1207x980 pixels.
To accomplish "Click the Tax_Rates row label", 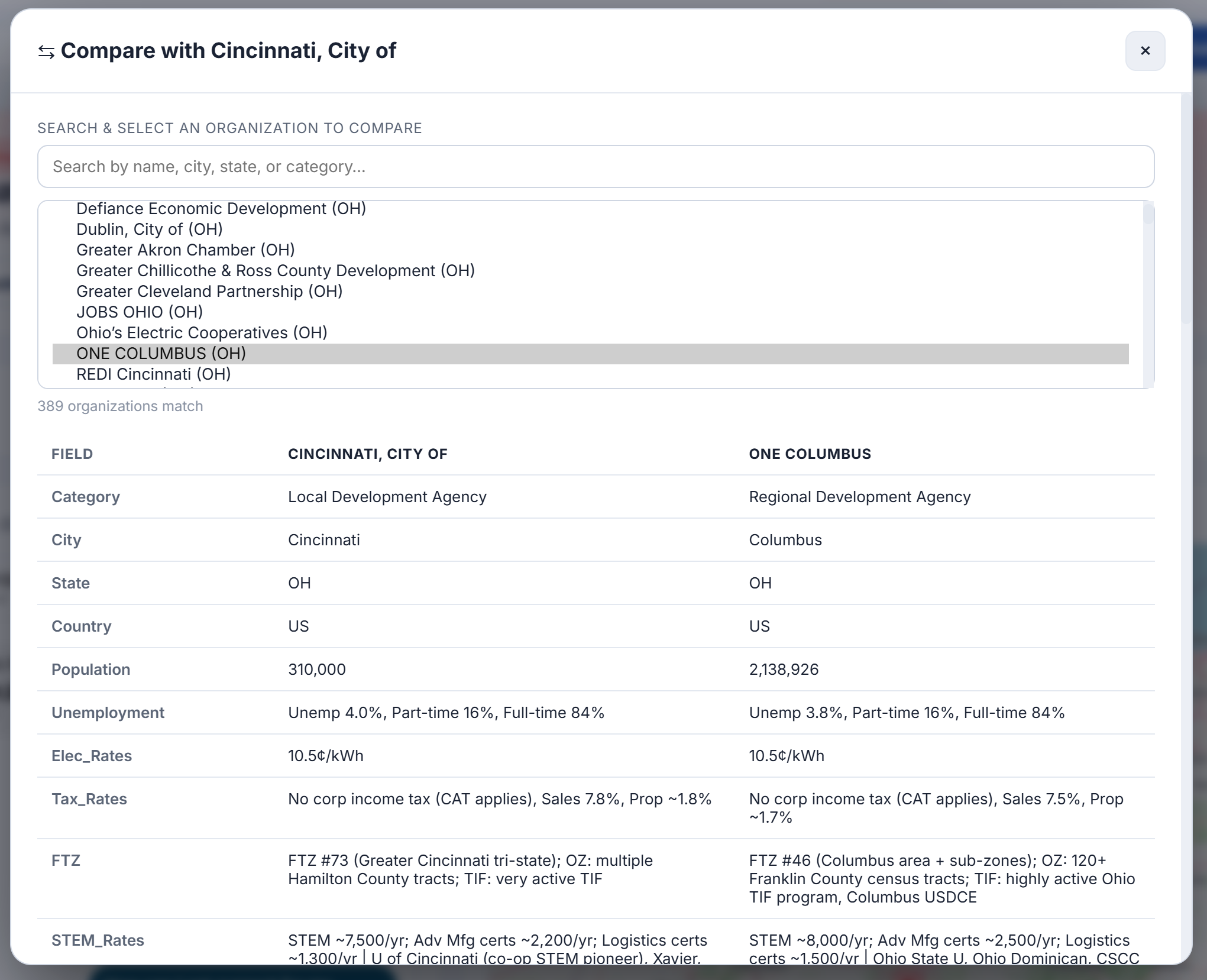I will pyautogui.click(x=89, y=799).
